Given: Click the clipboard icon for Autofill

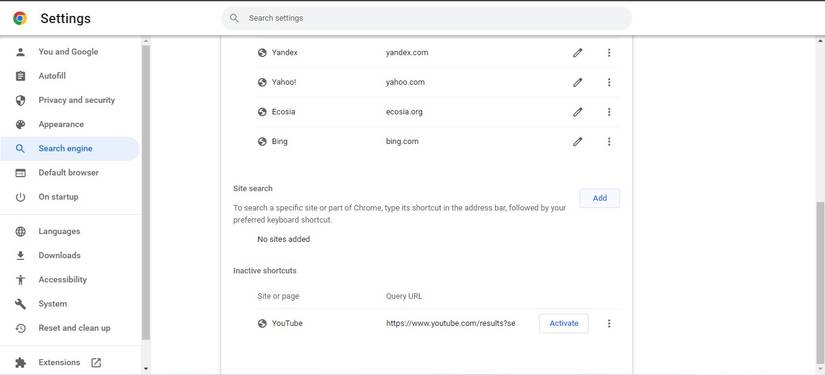Looking at the screenshot, I should [x=21, y=76].
